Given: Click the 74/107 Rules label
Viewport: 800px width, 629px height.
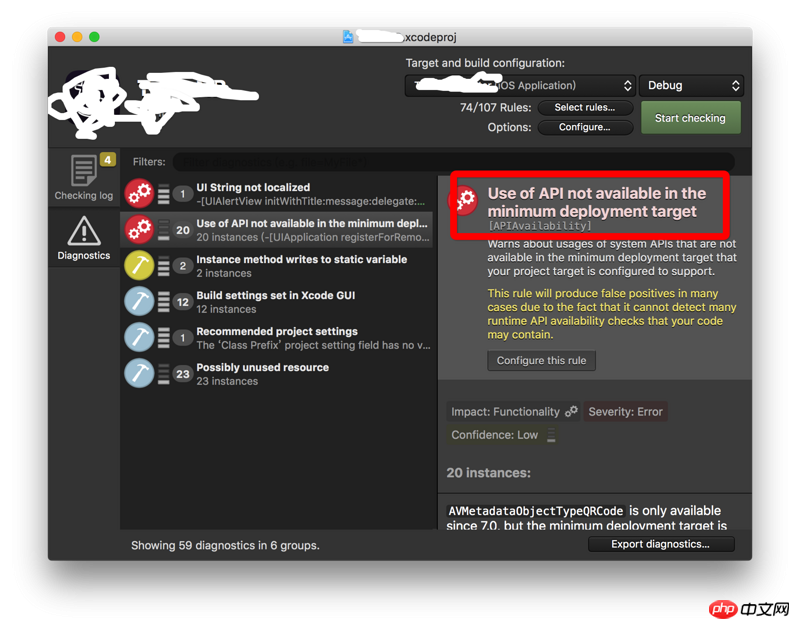Looking at the screenshot, I should [x=495, y=108].
